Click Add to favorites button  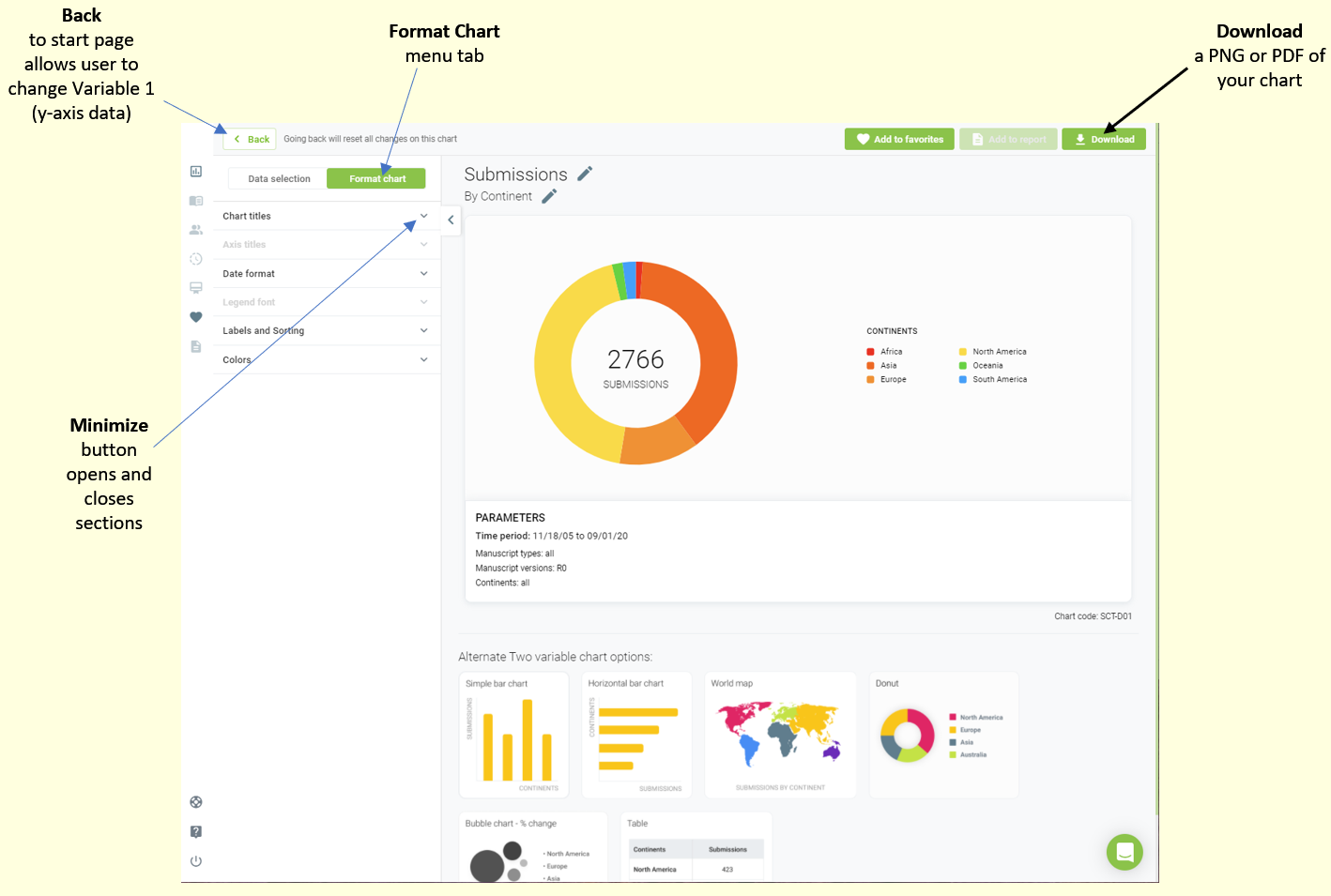(x=899, y=139)
